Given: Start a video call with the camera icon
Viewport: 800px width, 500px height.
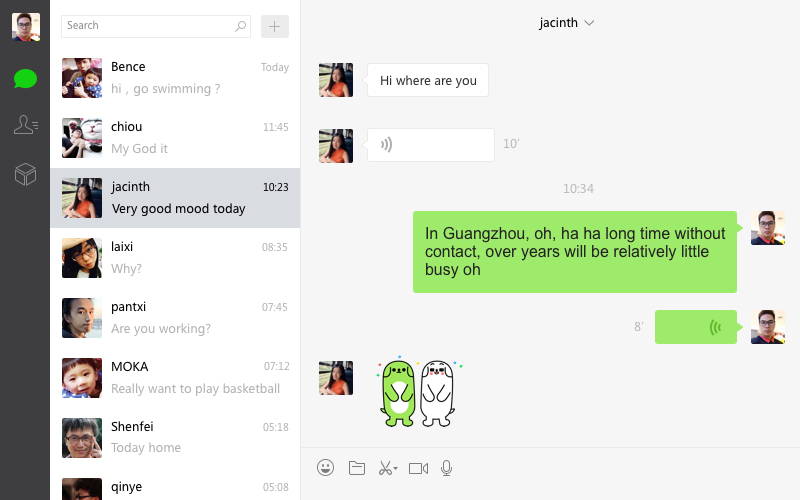Looking at the screenshot, I should 418,468.
